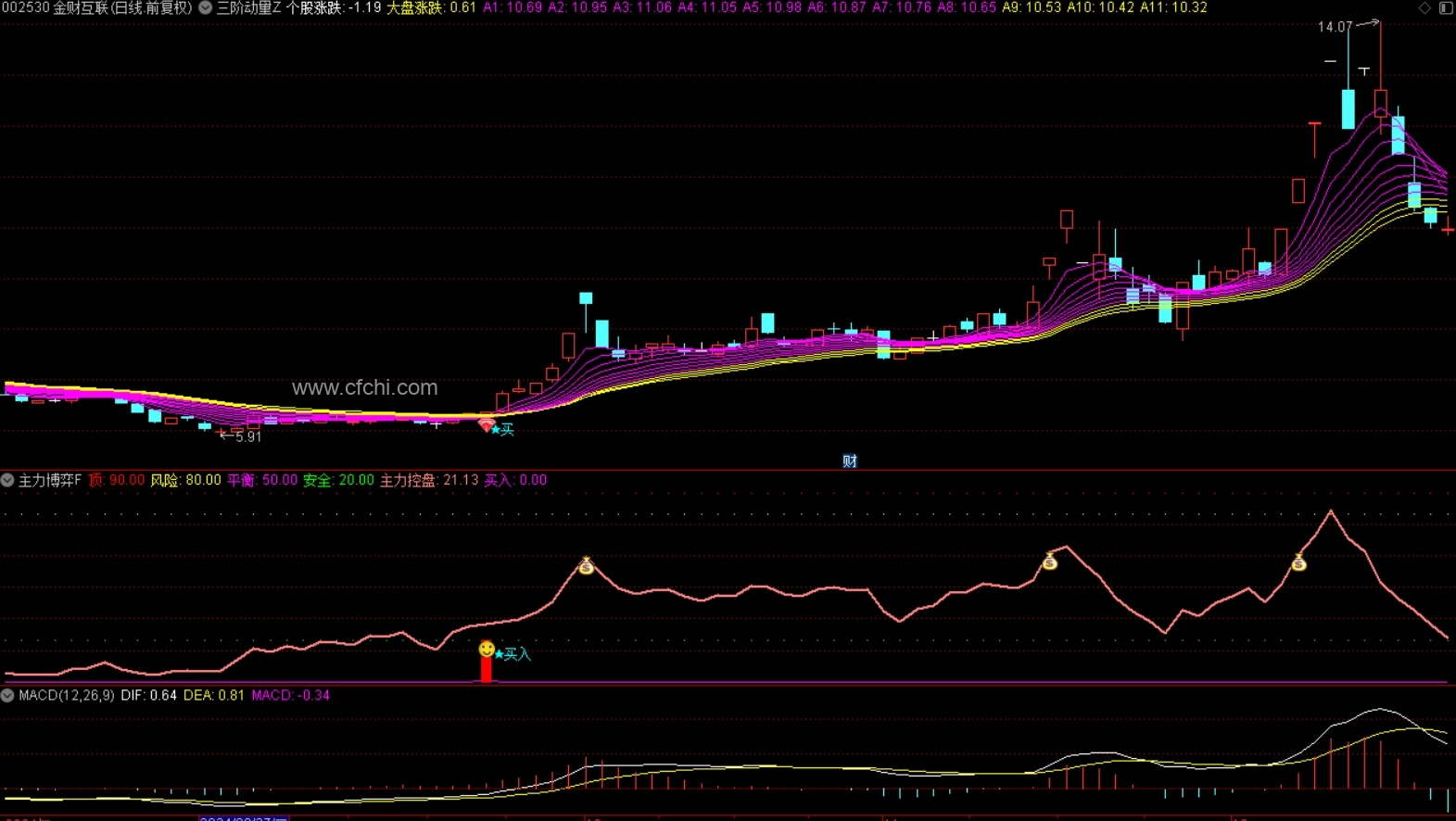Click the 主力控盘: 21.13 value

pyautogui.click(x=429, y=480)
